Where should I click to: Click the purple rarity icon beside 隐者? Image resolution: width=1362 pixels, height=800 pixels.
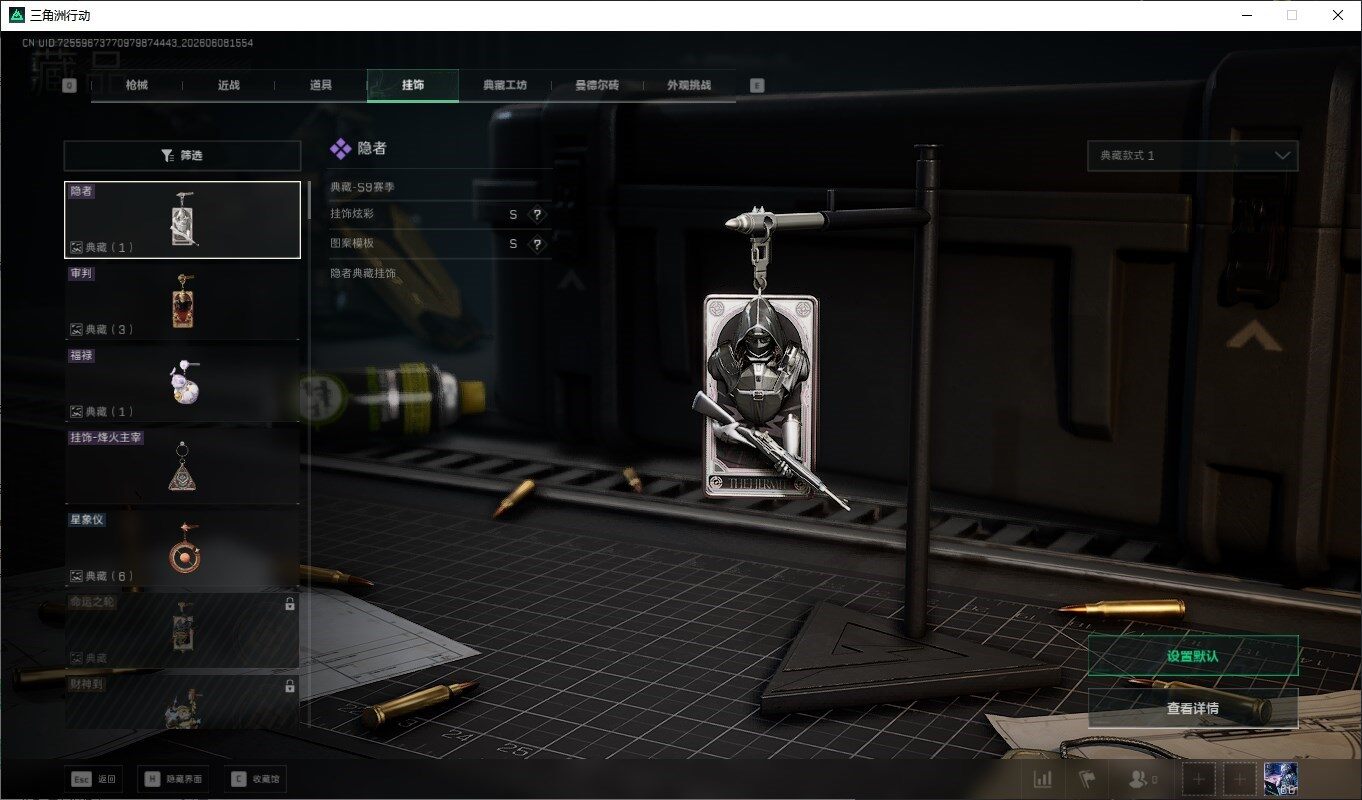point(341,148)
